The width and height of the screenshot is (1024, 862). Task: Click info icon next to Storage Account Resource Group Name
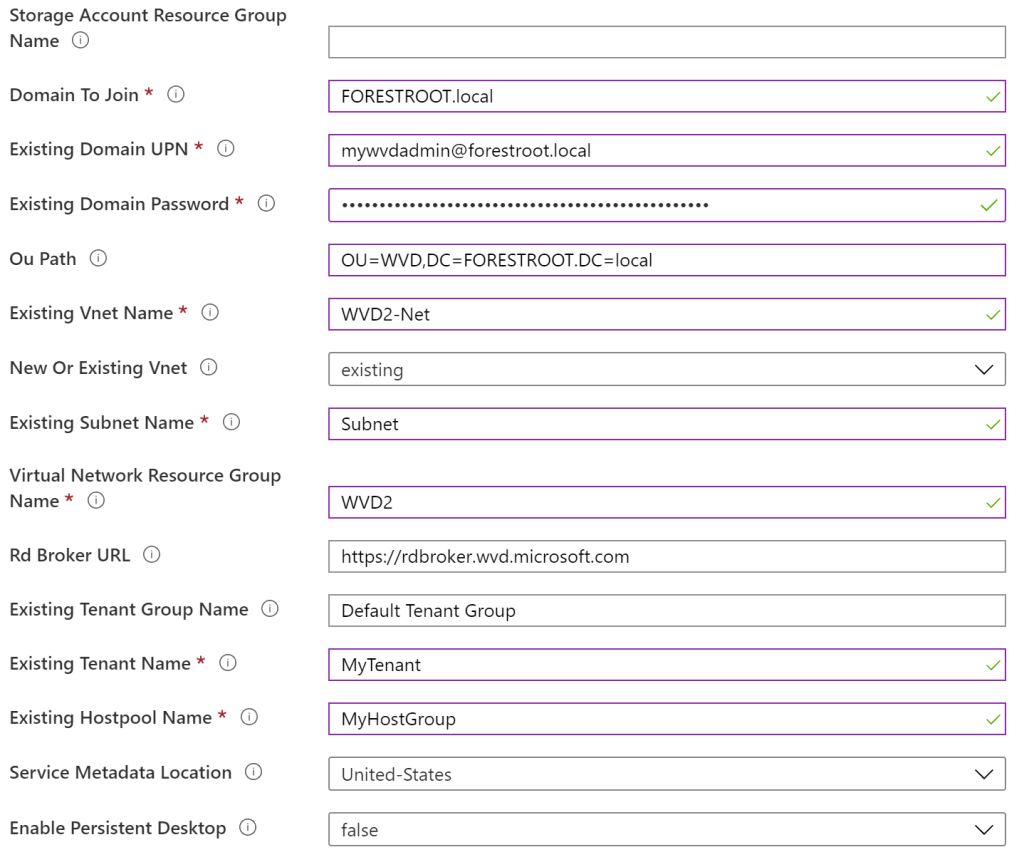[x=80, y=40]
